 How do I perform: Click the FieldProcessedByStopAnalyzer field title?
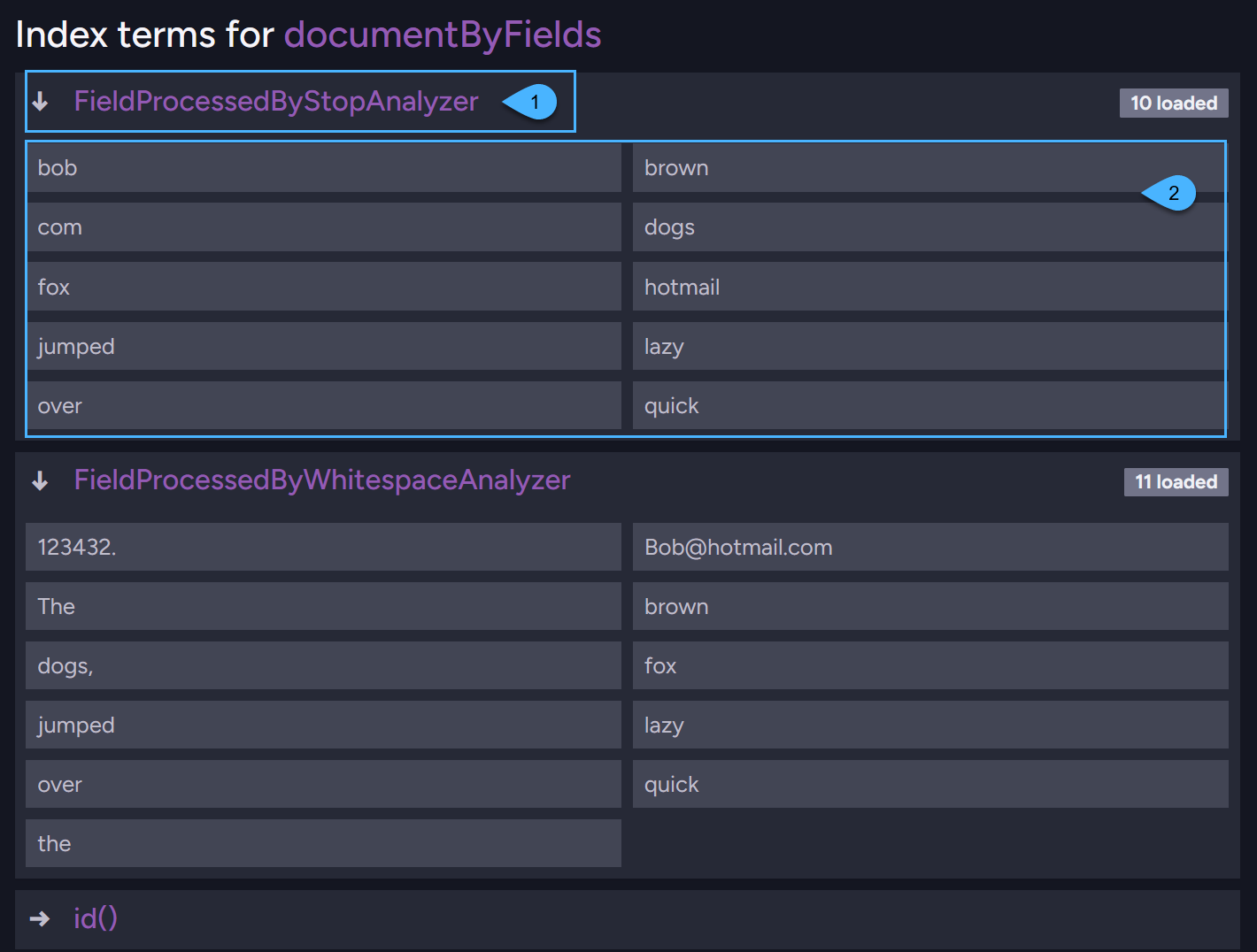click(x=276, y=102)
